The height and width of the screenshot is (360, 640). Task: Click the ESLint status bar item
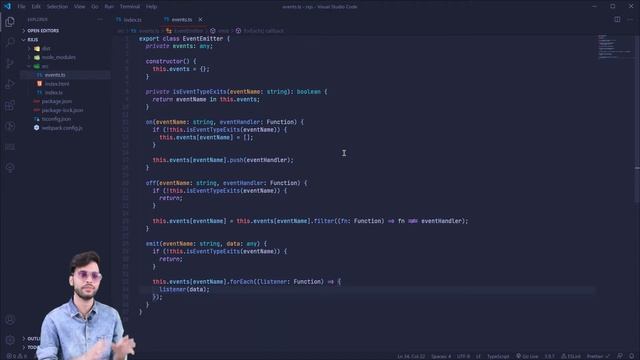[x=571, y=356]
